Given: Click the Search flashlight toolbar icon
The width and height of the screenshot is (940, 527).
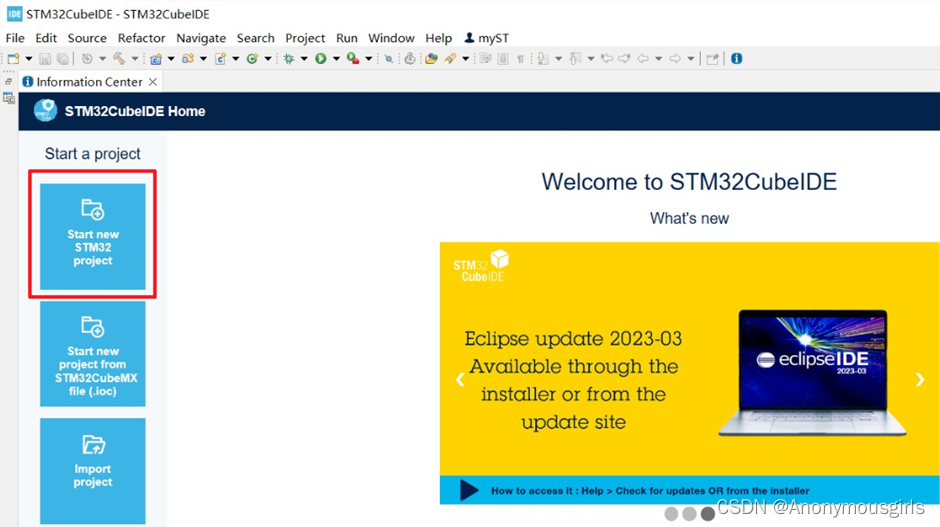Looking at the screenshot, I should (450, 59).
